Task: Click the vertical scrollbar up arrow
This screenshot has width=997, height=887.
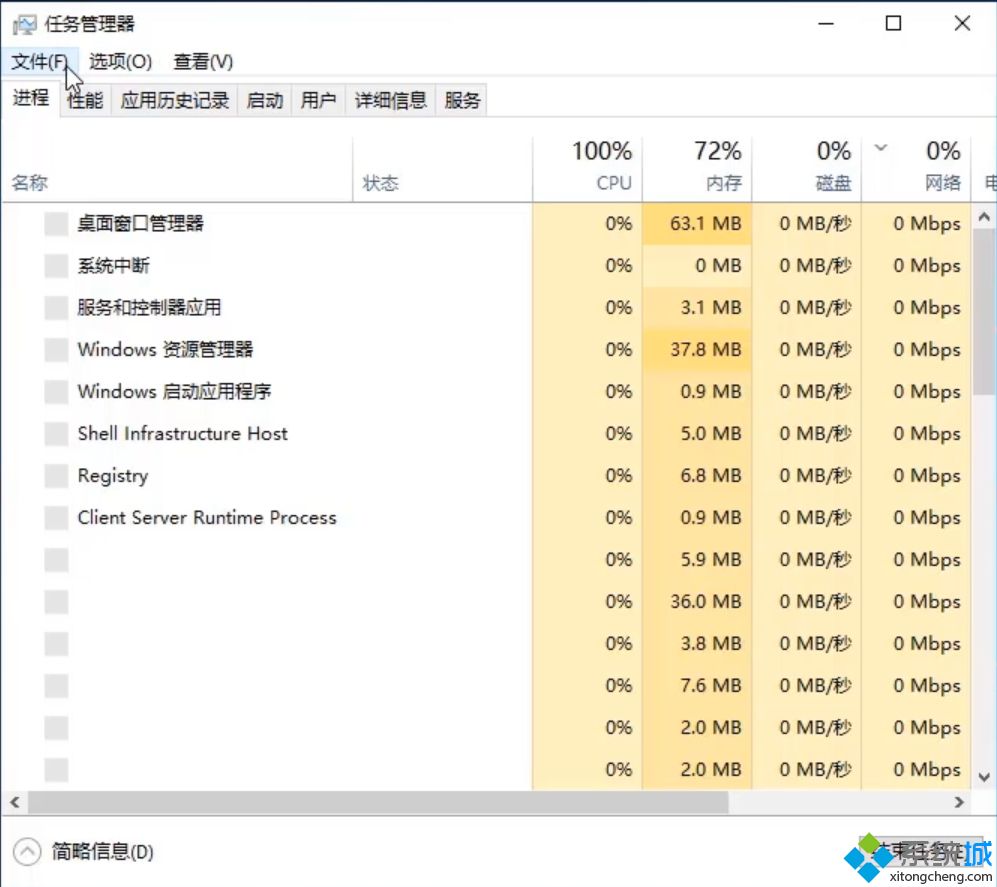Action: pos(984,217)
